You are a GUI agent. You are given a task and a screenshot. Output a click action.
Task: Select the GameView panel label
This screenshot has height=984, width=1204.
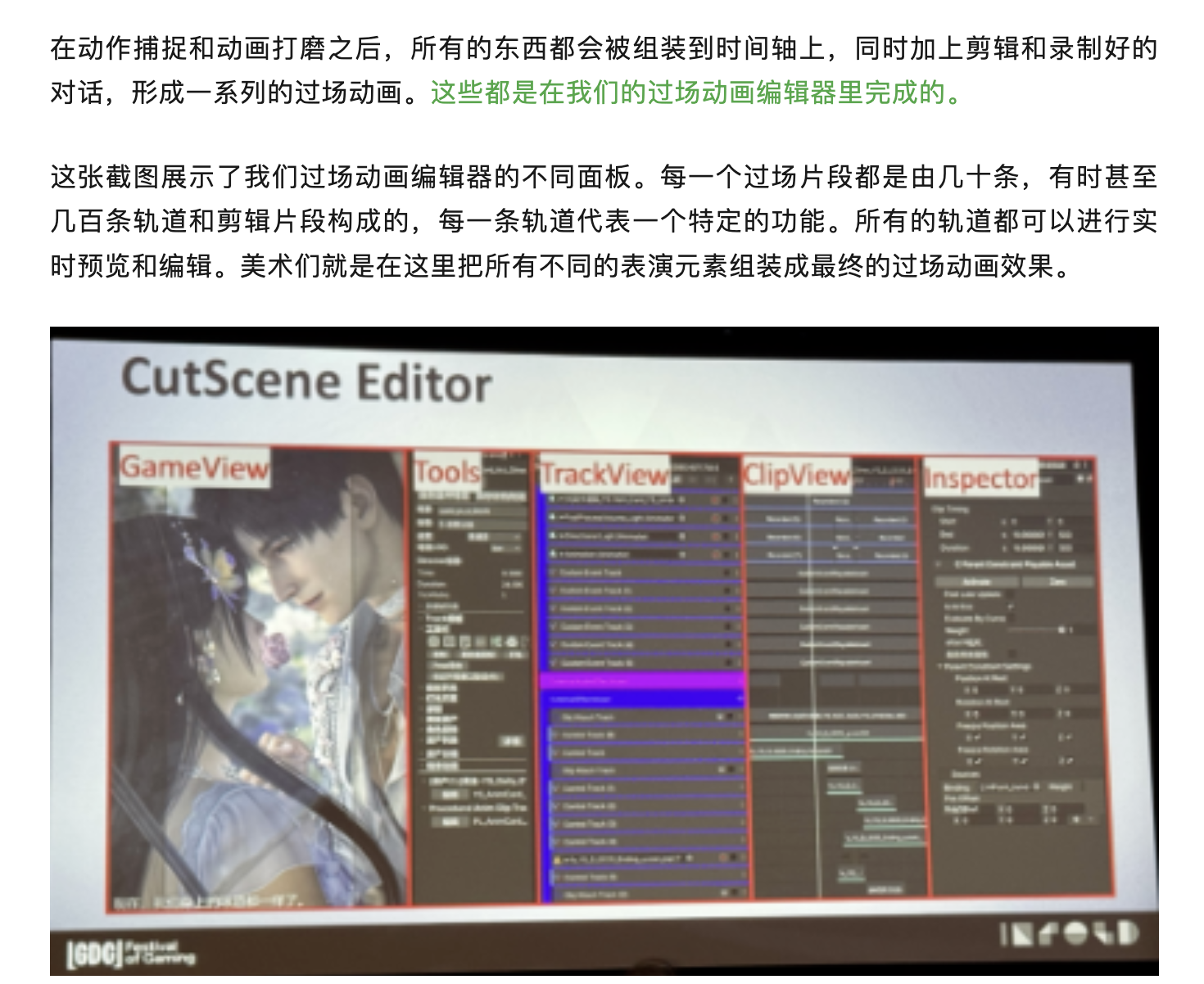[x=194, y=467]
